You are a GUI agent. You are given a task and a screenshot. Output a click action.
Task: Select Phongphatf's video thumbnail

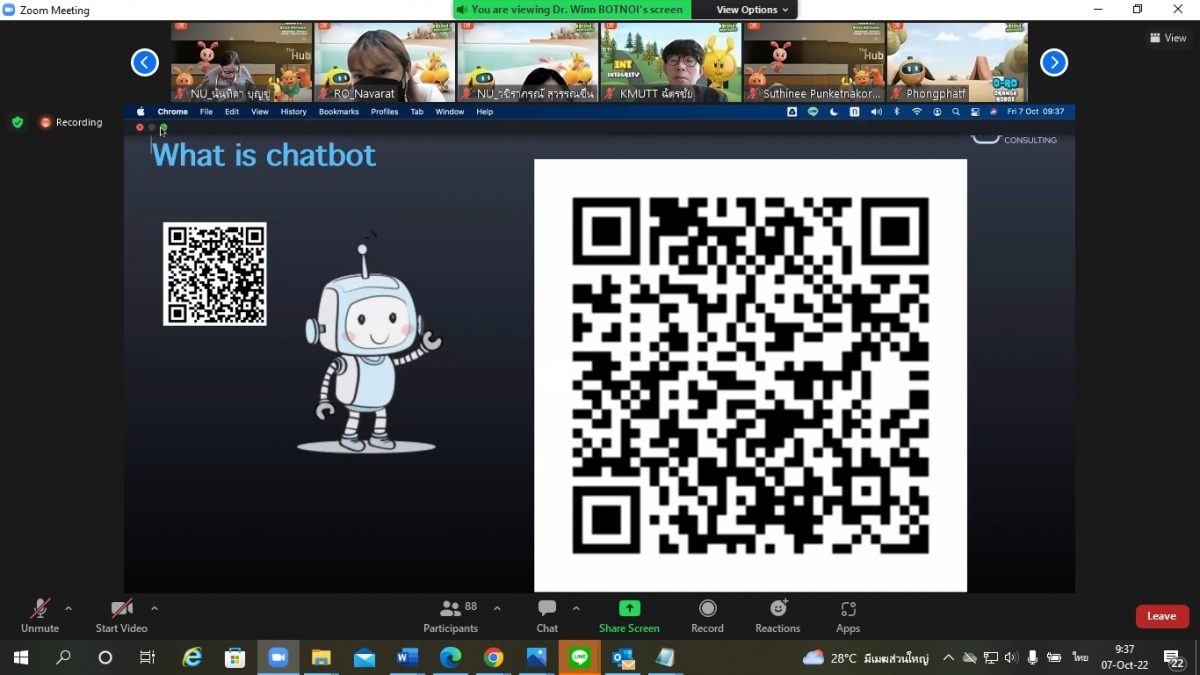coord(957,62)
